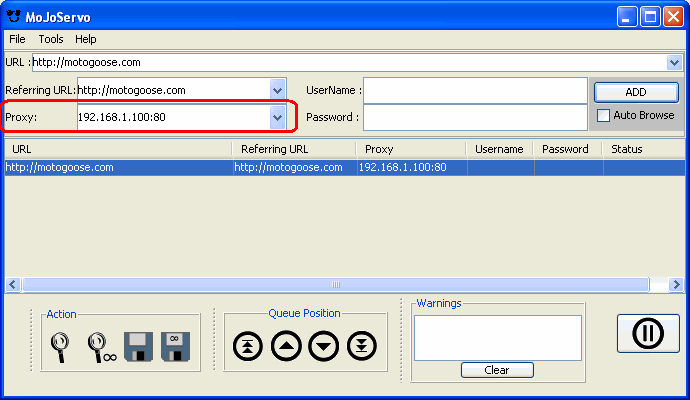Maximize the MoJoServo window
The height and width of the screenshot is (400, 690).
650,17
